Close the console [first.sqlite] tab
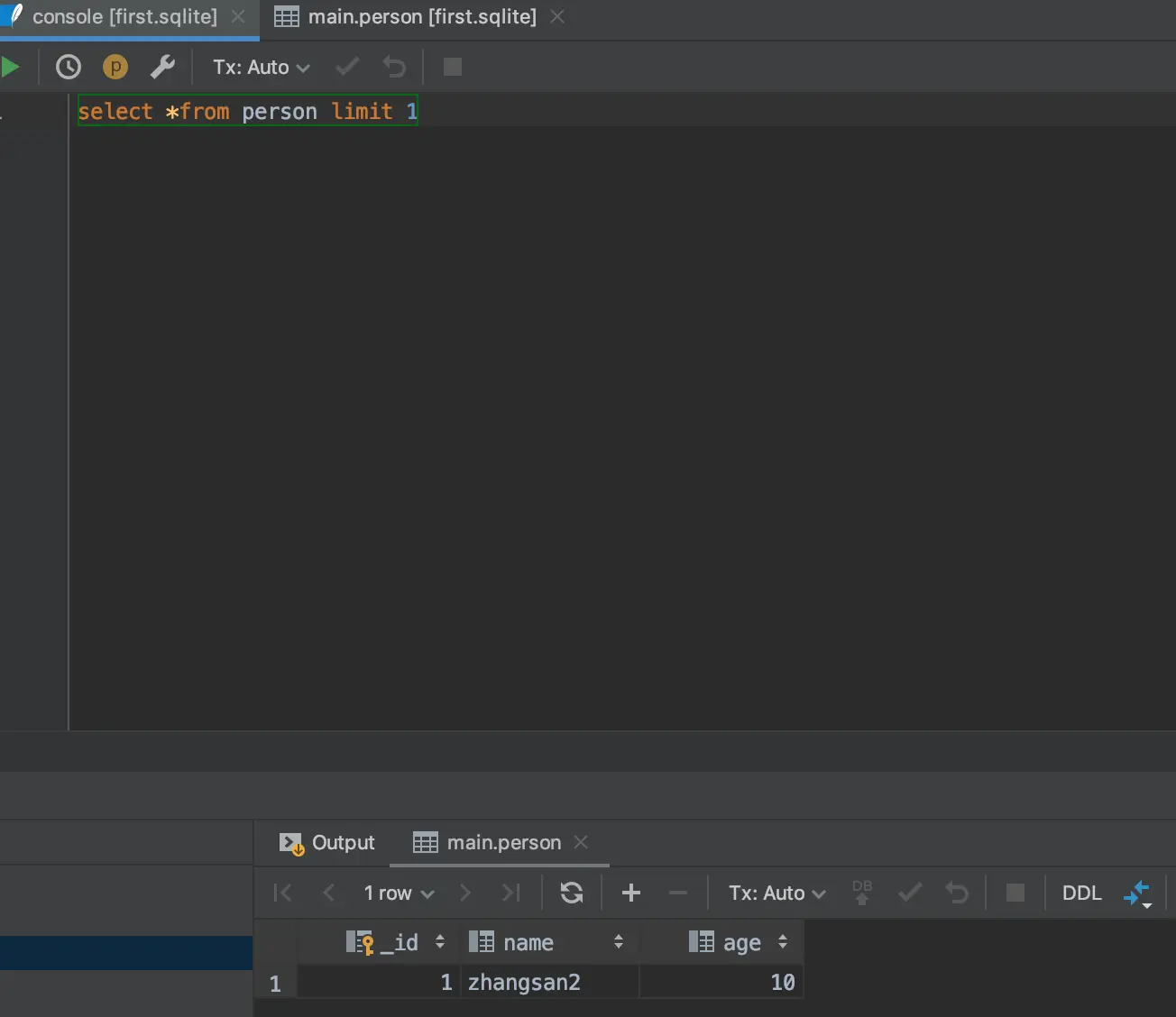1176x1017 pixels. [238, 16]
